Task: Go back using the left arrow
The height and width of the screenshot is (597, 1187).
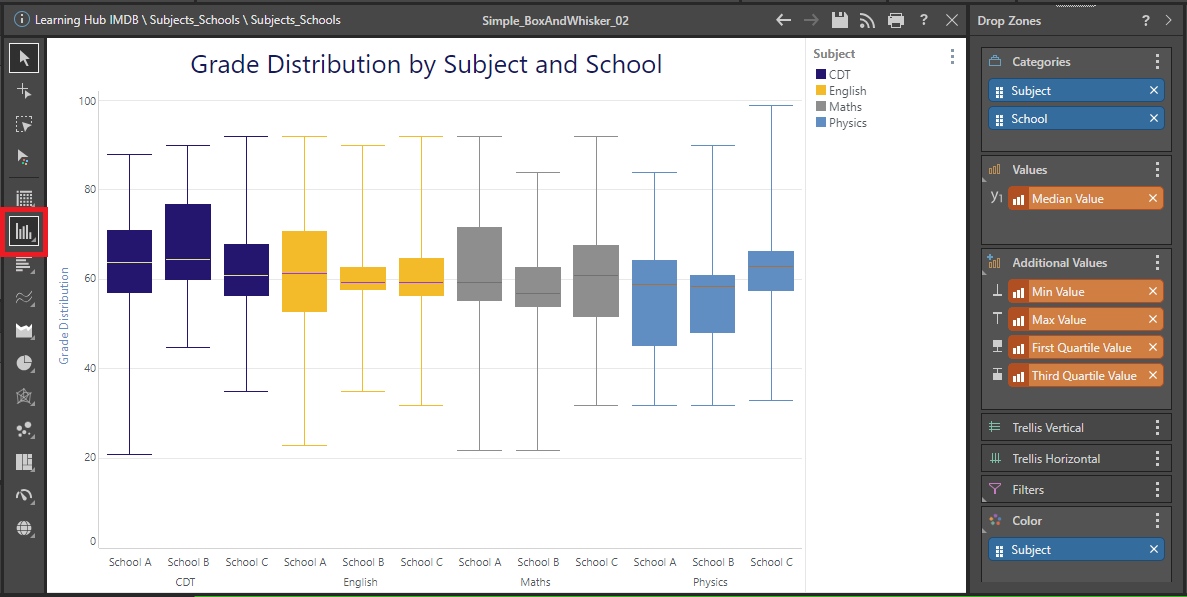Action: 784,20
